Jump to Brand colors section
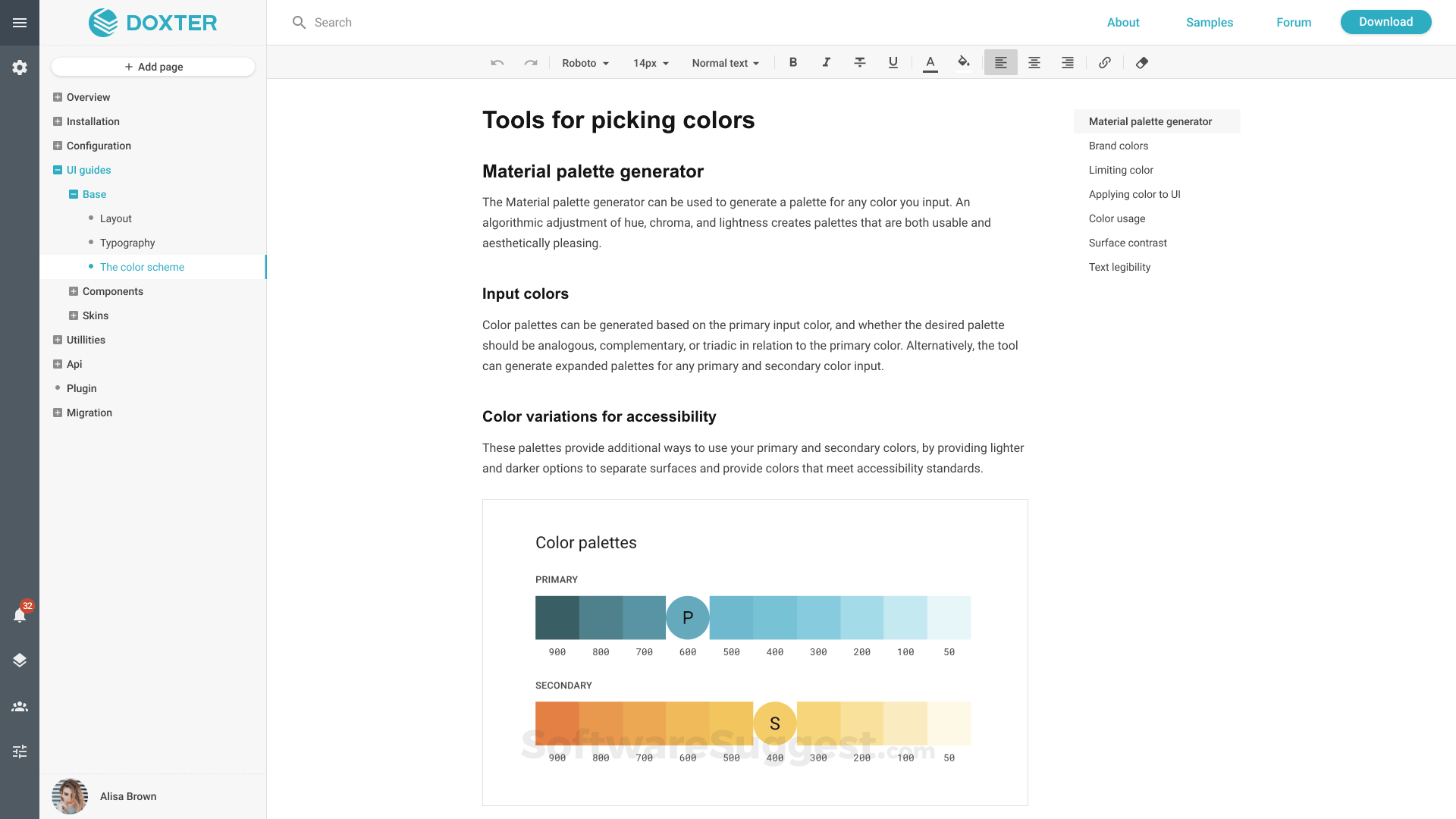Viewport: 1456px width, 819px height. [1118, 146]
